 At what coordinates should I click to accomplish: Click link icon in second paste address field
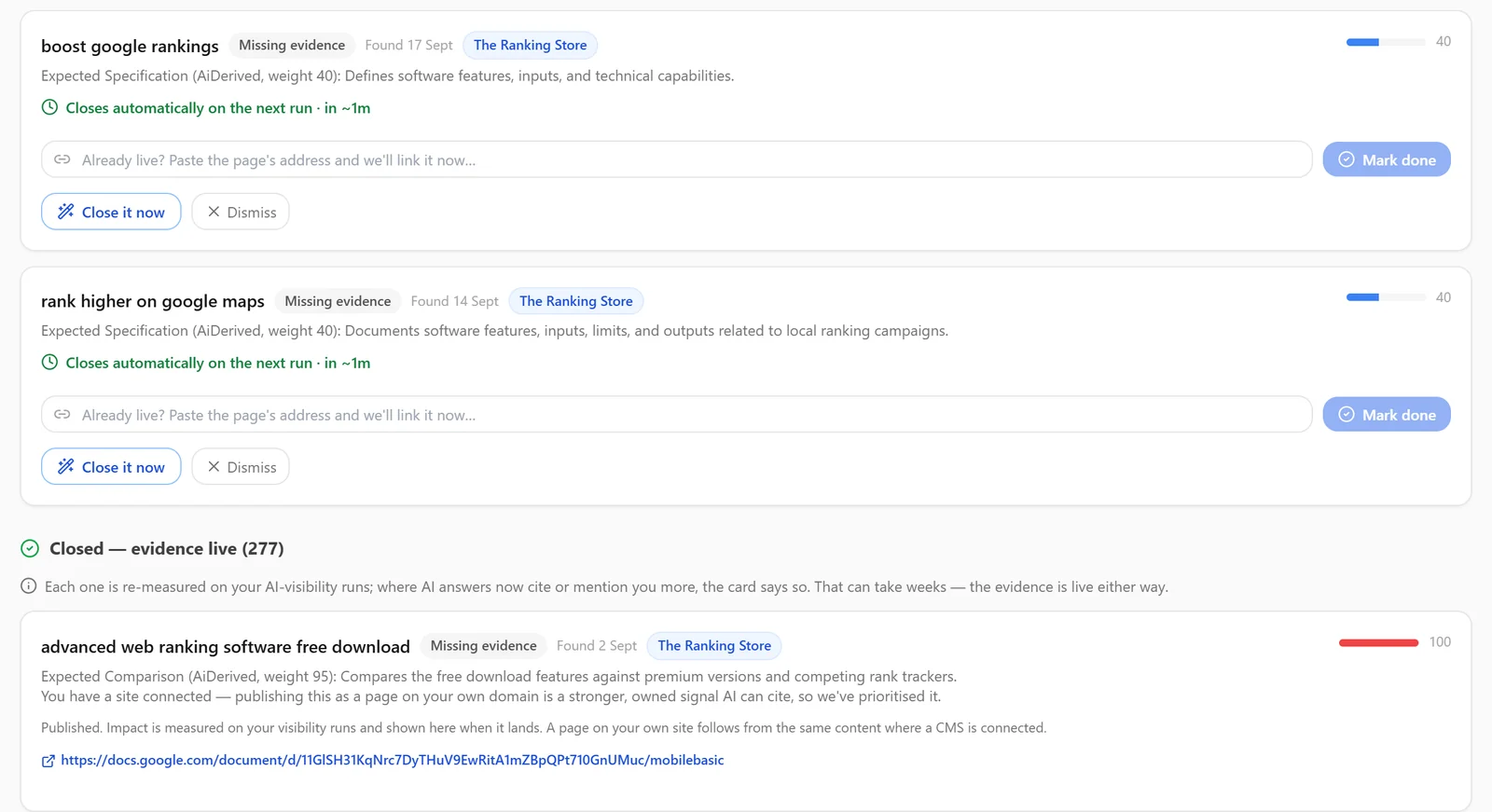[x=62, y=415]
